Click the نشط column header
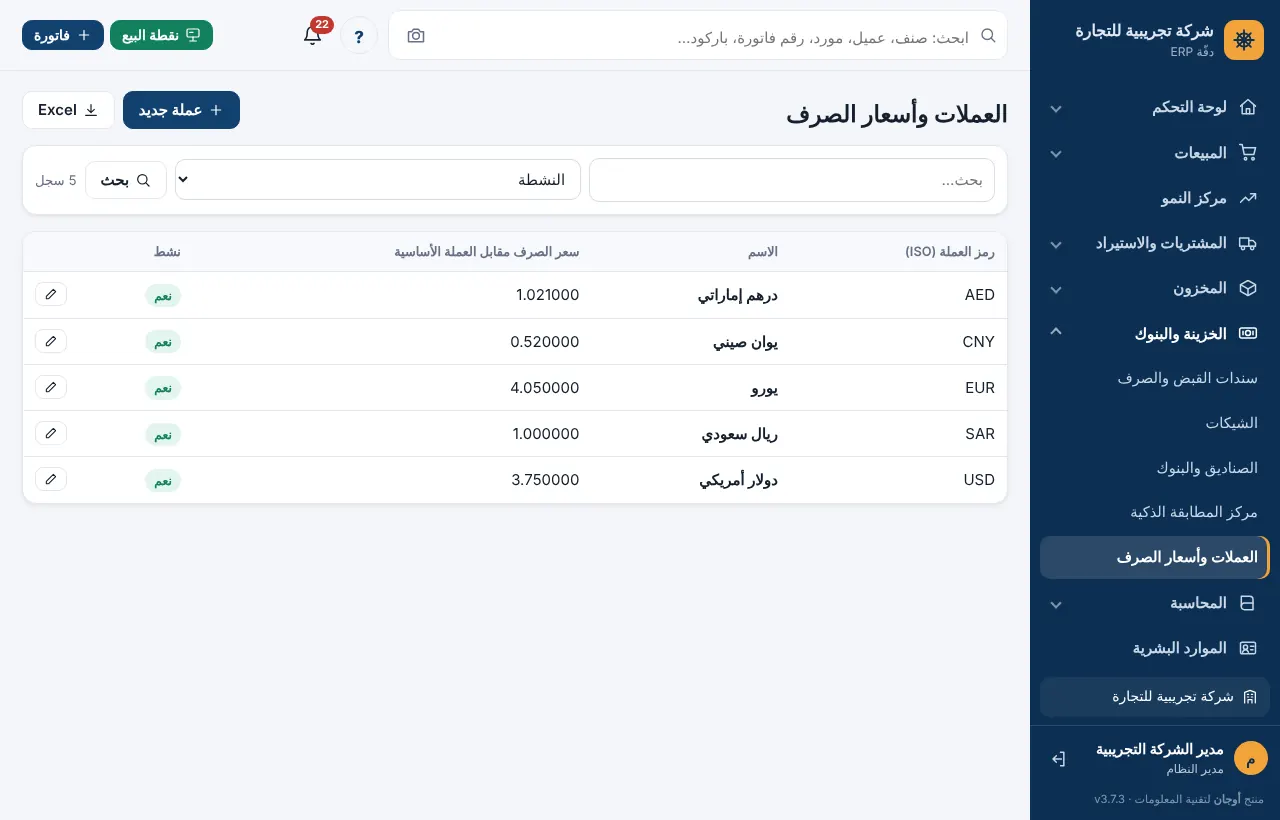This screenshot has width=1280, height=820. tap(167, 252)
